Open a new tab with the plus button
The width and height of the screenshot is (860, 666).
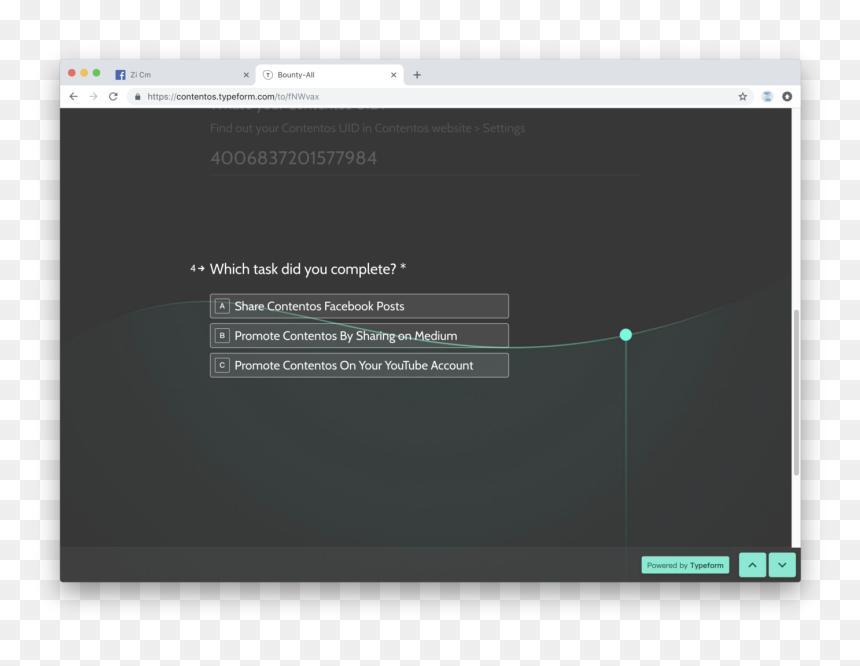click(417, 75)
